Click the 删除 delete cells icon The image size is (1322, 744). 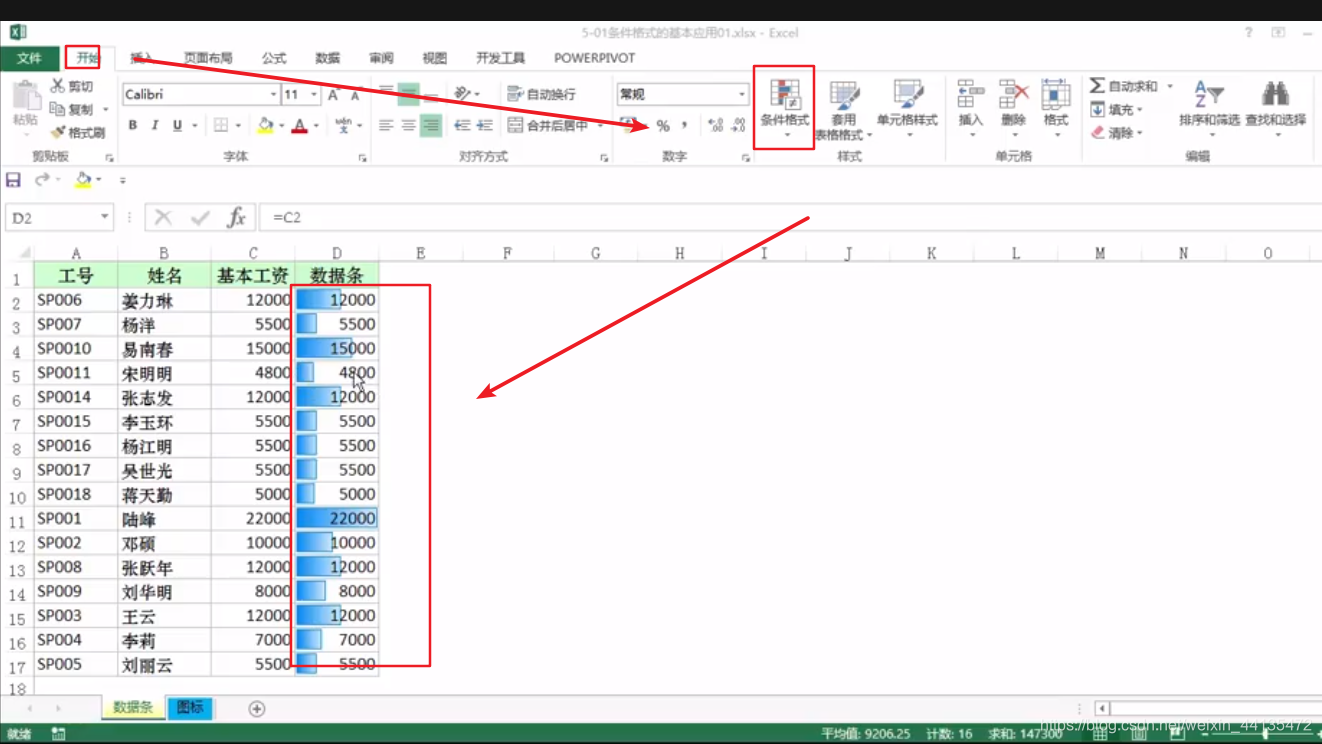(x=1013, y=95)
